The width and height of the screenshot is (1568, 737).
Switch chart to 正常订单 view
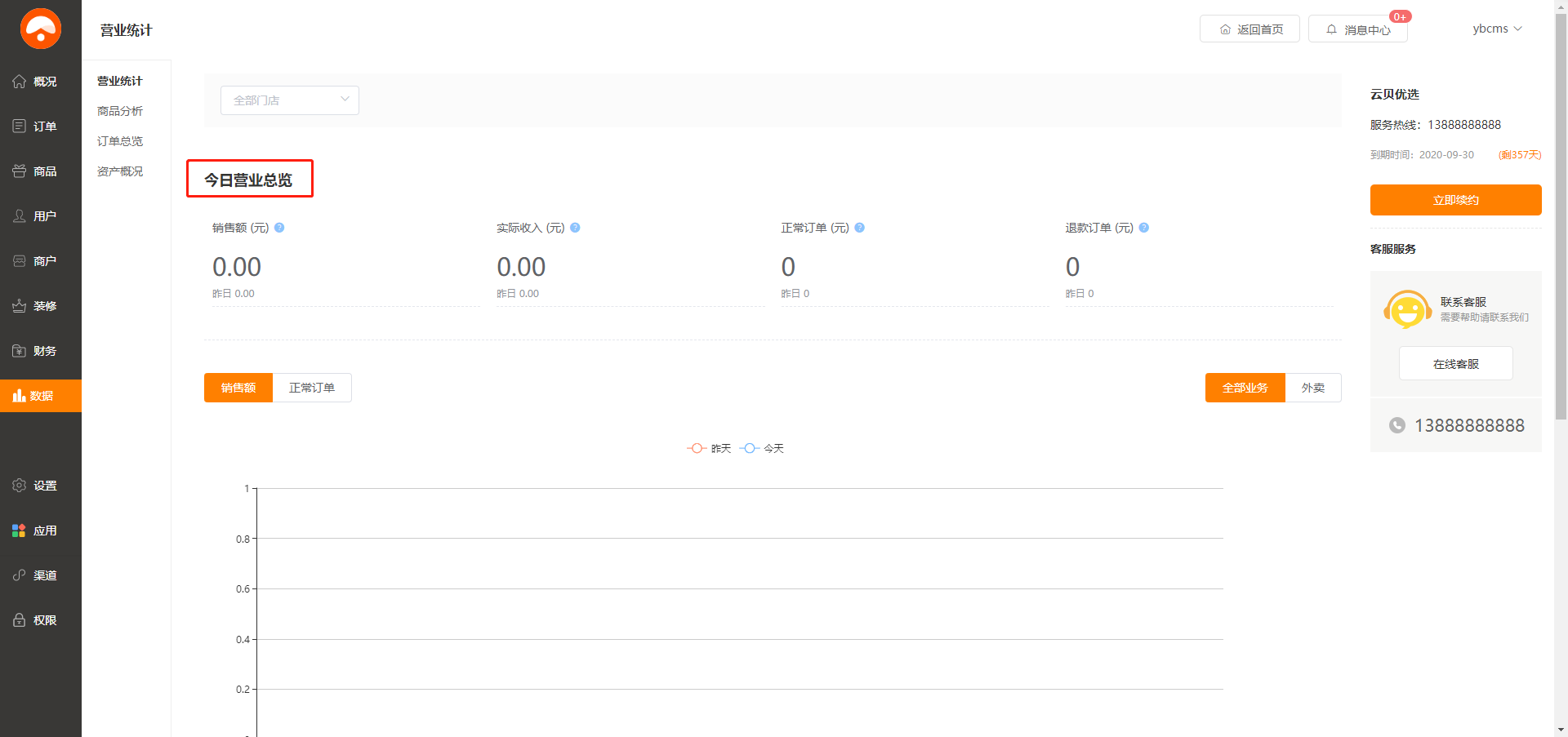point(312,388)
